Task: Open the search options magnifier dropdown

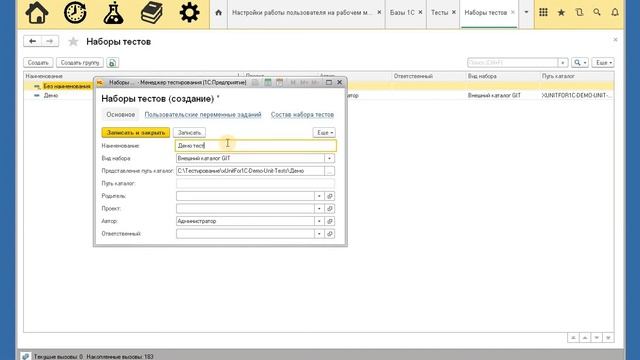Action: click(580, 63)
